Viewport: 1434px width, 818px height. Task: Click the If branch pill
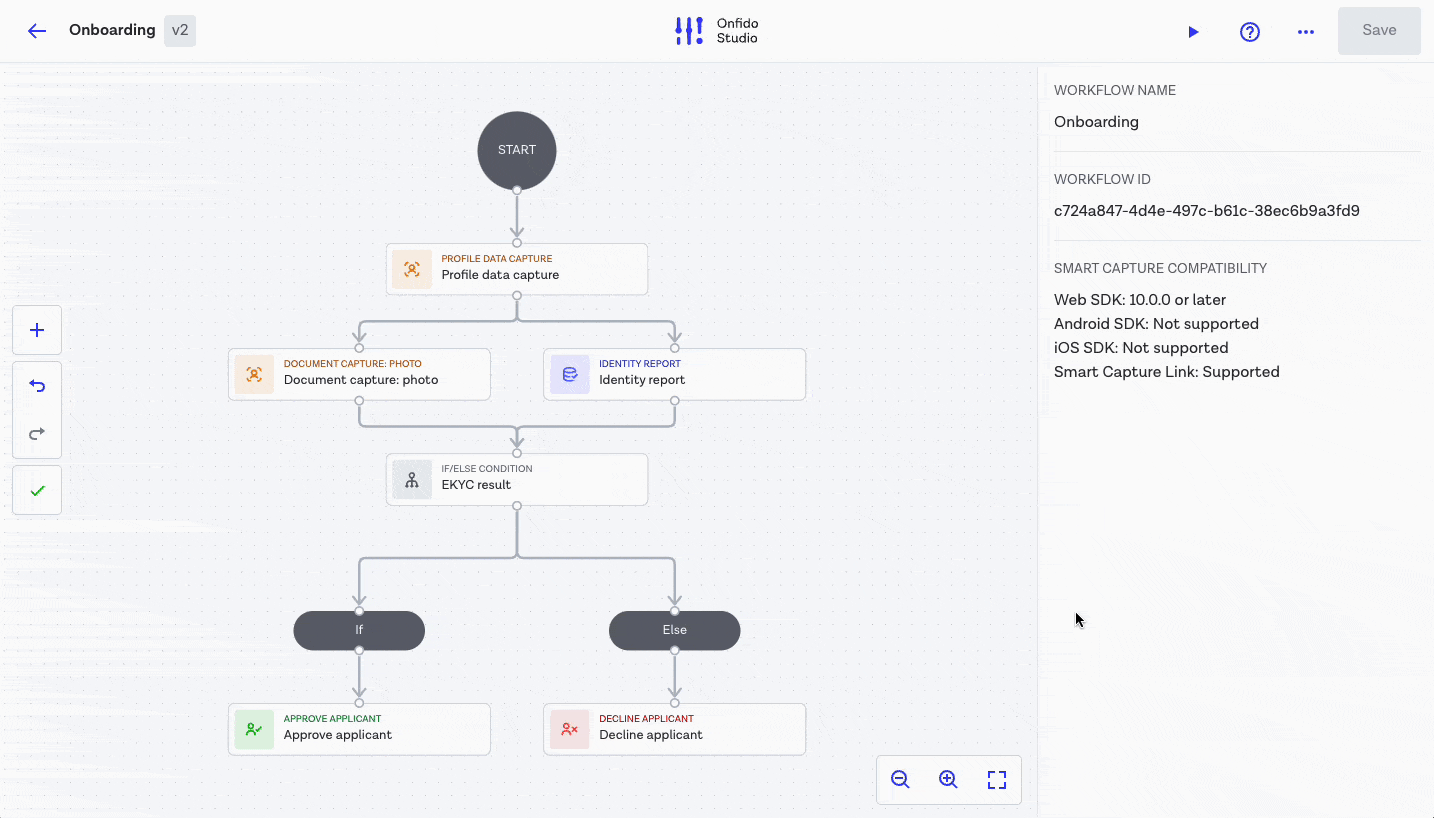pyautogui.click(x=359, y=630)
